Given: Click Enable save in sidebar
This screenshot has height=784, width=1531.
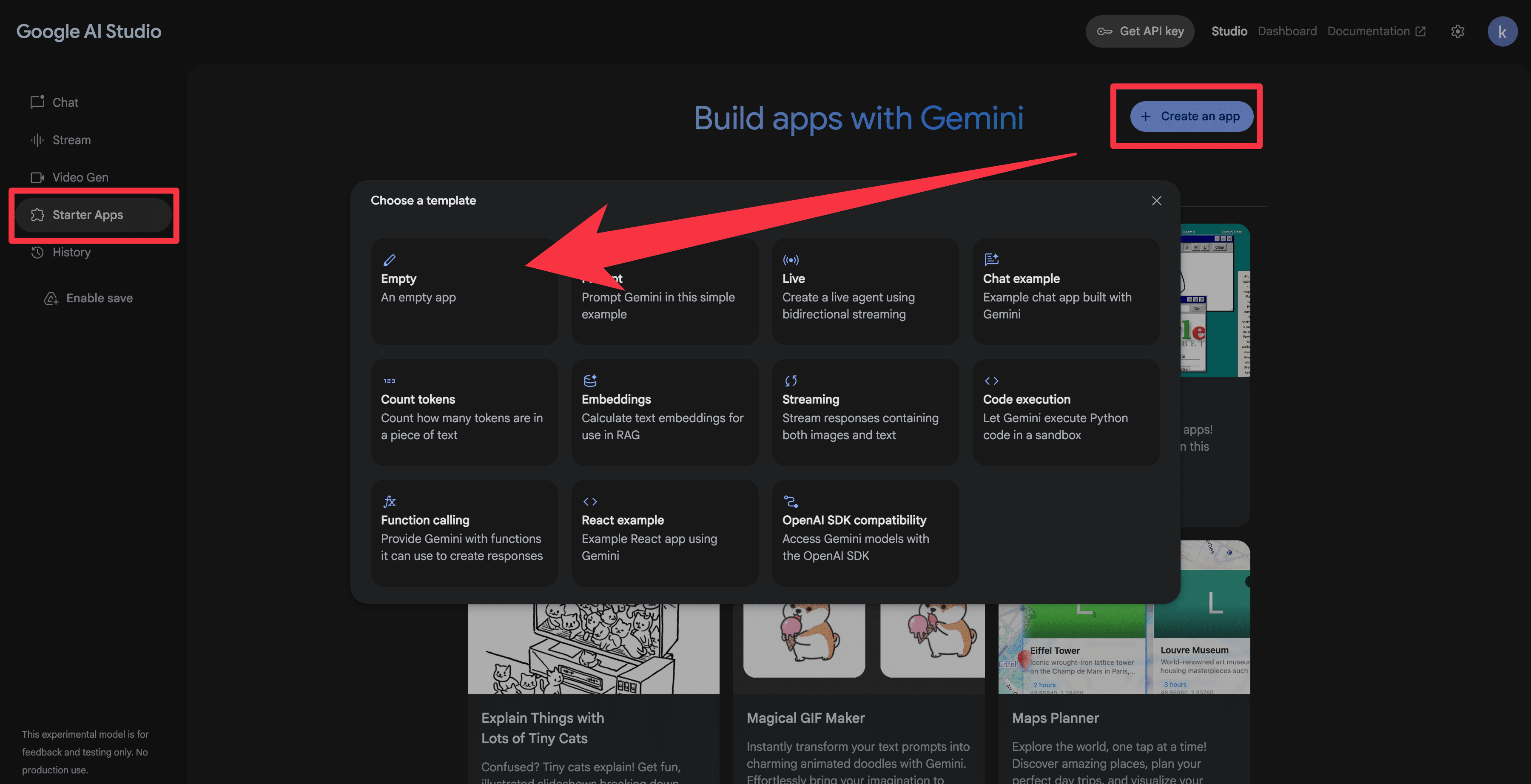Looking at the screenshot, I should coord(99,298).
